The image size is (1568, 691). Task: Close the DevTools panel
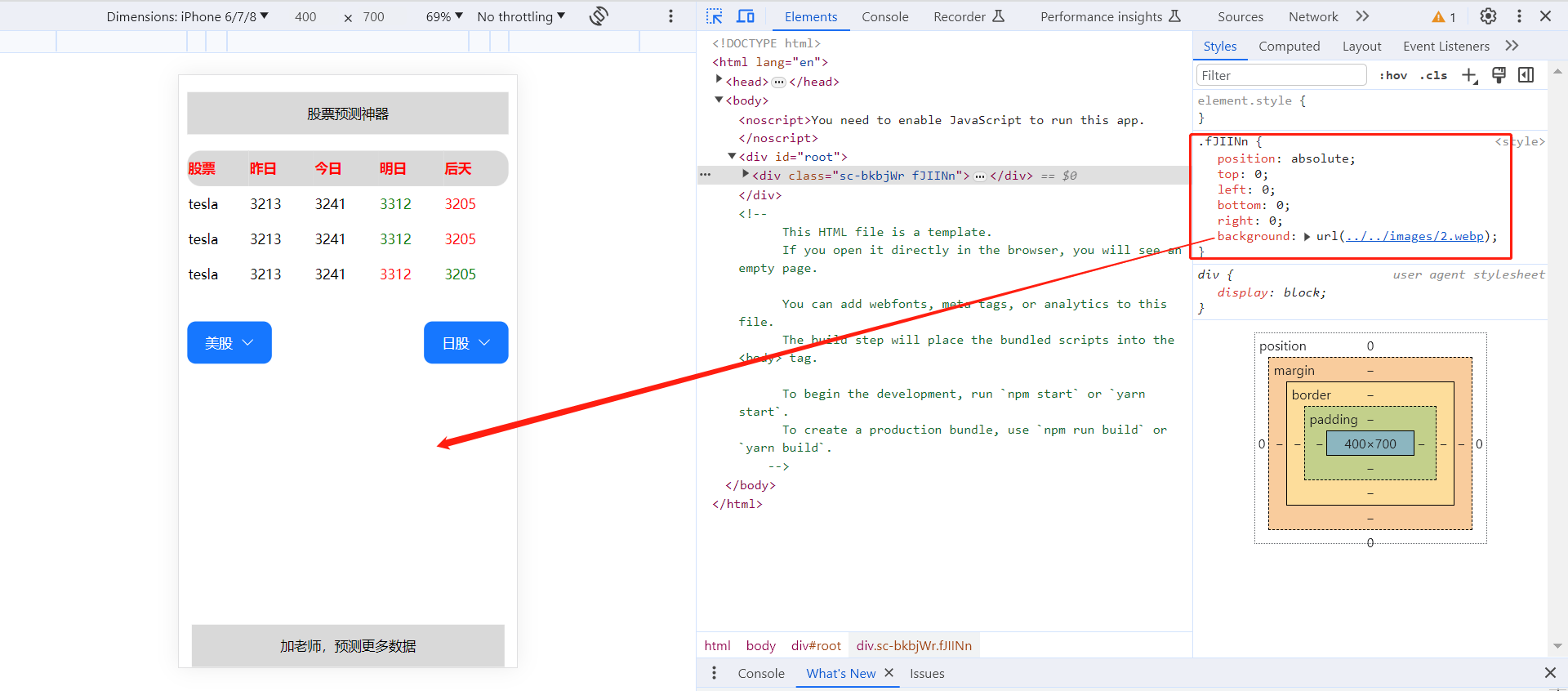pyautogui.click(x=1546, y=16)
